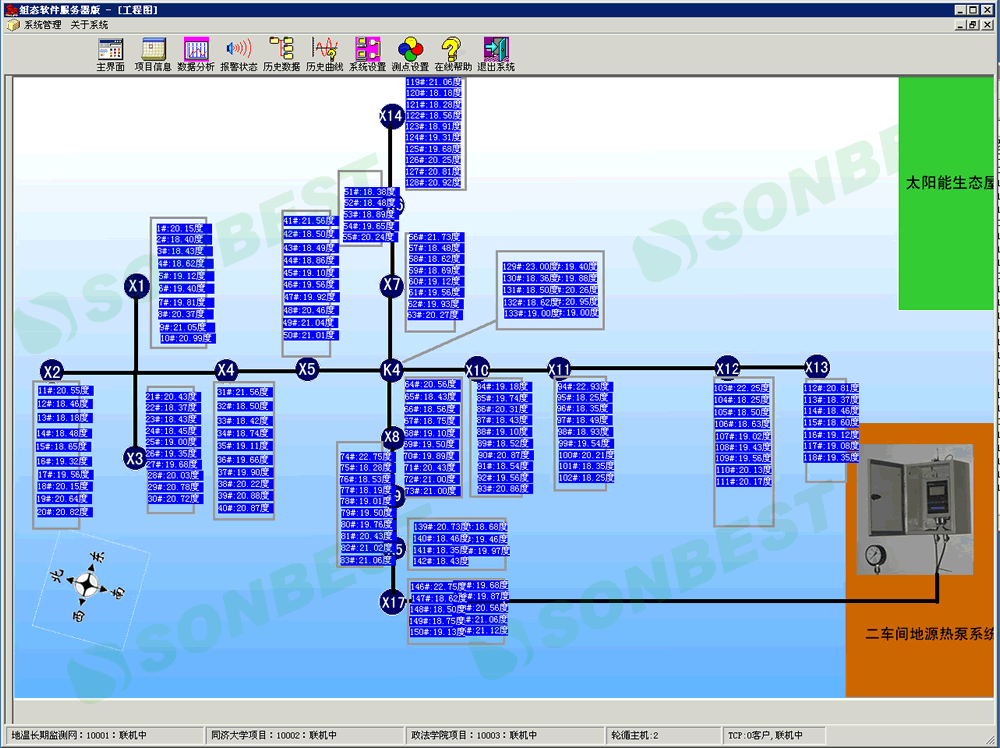
Task: Open 数据分析 data analysis tool
Action: click(x=196, y=54)
